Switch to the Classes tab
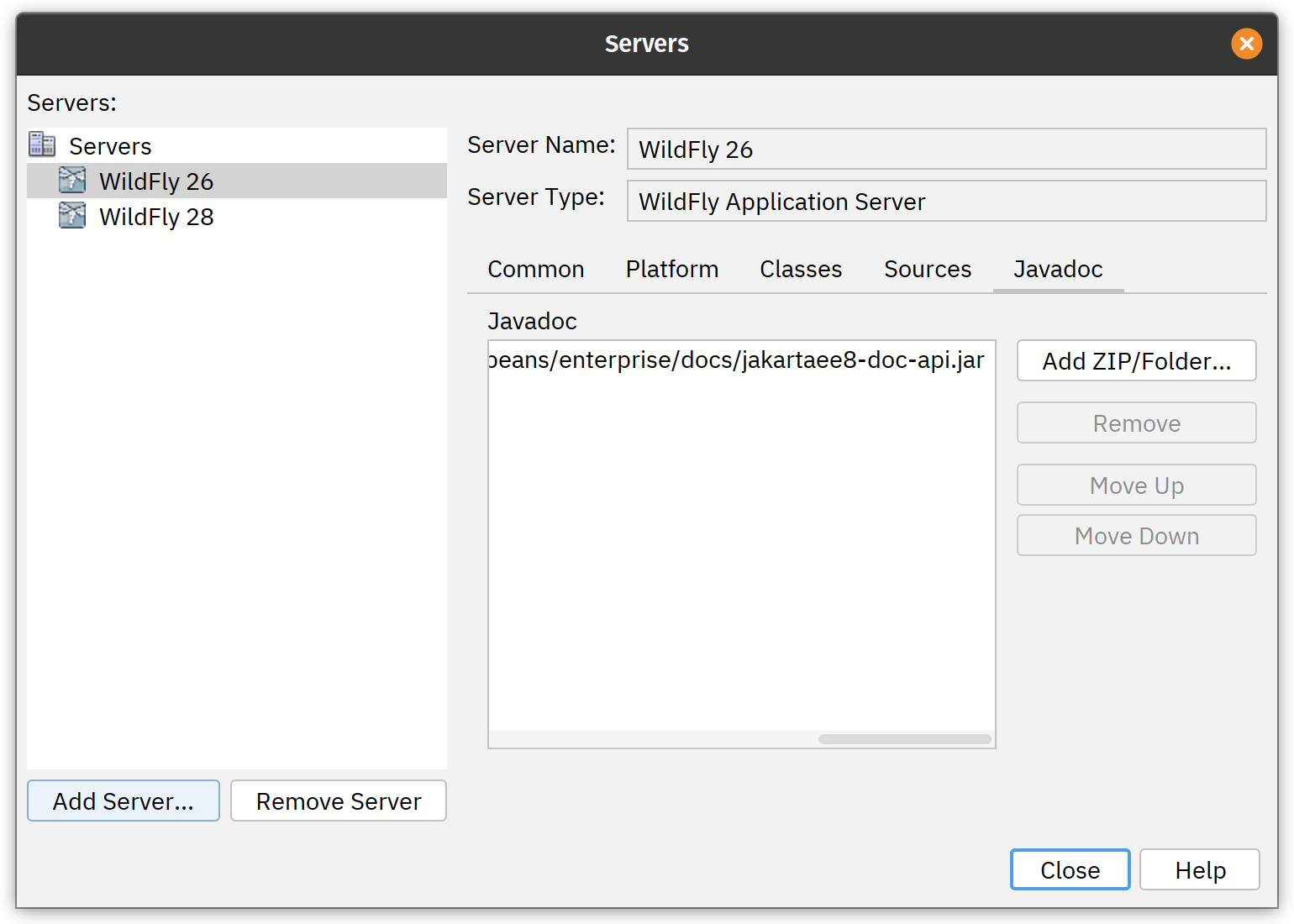 801,269
